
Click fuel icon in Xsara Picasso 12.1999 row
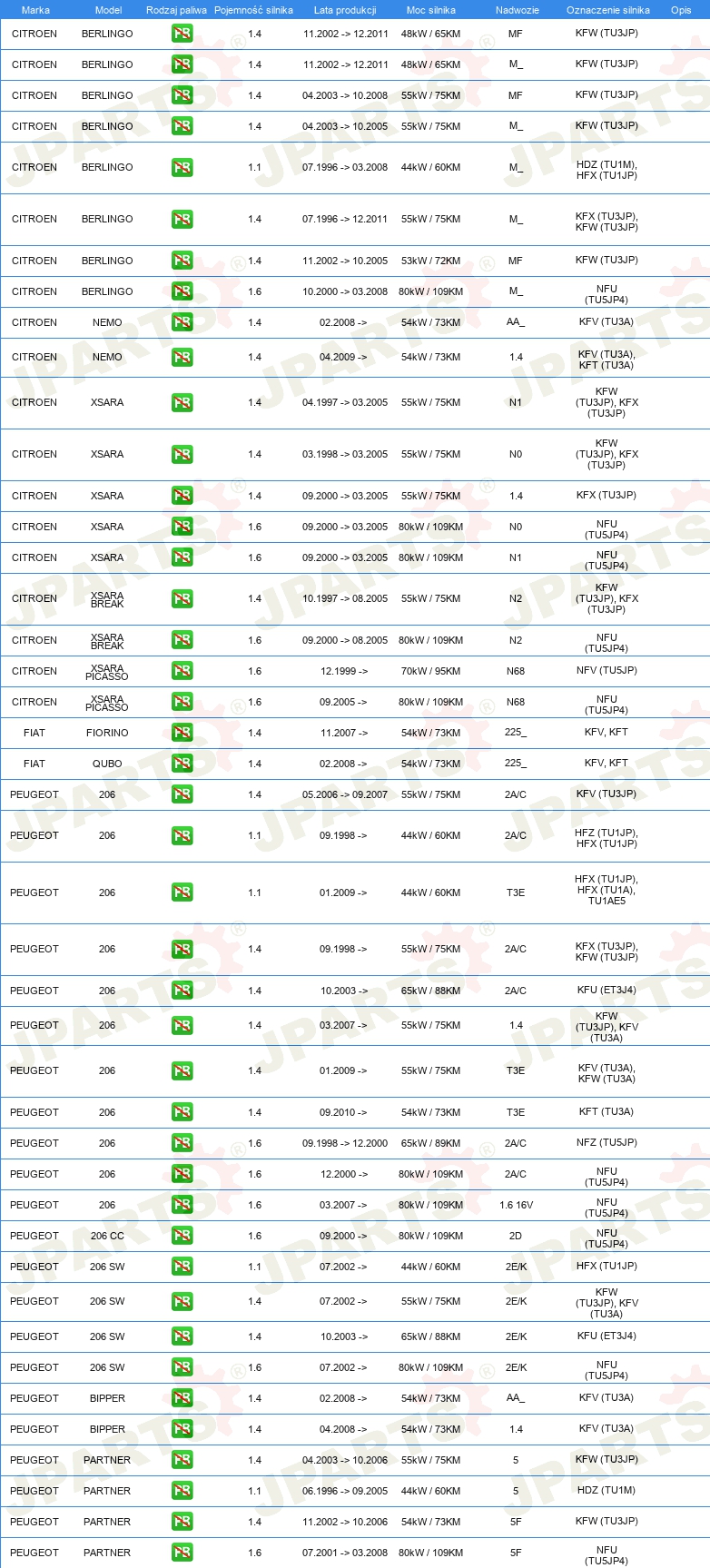[182, 671]
